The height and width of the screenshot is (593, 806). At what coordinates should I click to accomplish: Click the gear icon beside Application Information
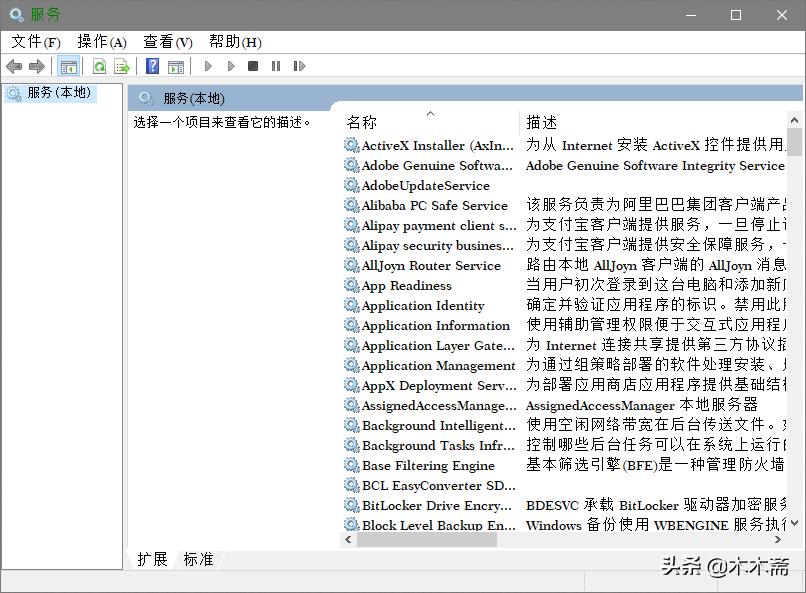[352, 325]
